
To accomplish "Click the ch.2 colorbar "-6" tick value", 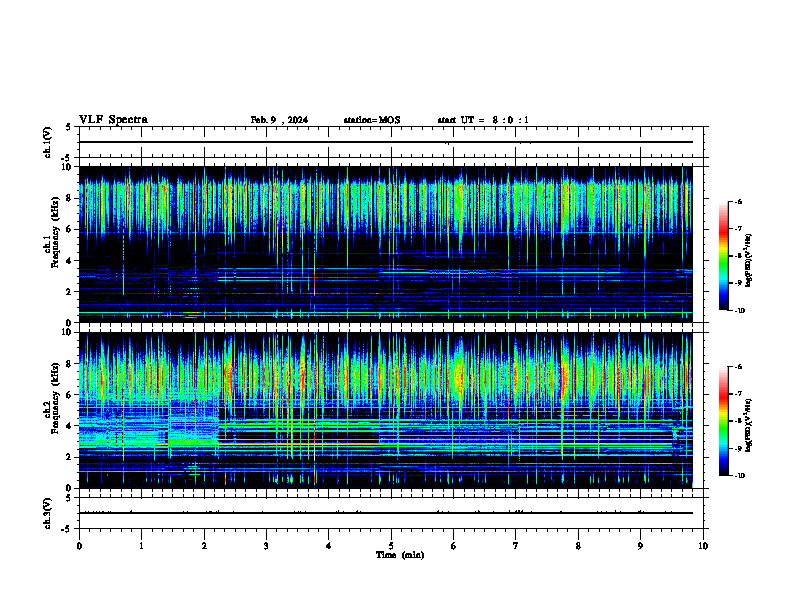I will pos(738,367).
